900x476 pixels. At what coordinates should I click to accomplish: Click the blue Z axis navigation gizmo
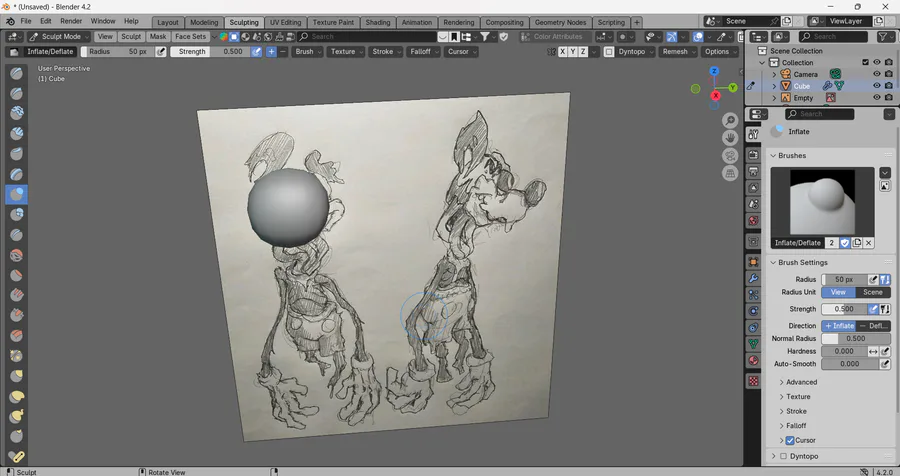coord(714,71)
